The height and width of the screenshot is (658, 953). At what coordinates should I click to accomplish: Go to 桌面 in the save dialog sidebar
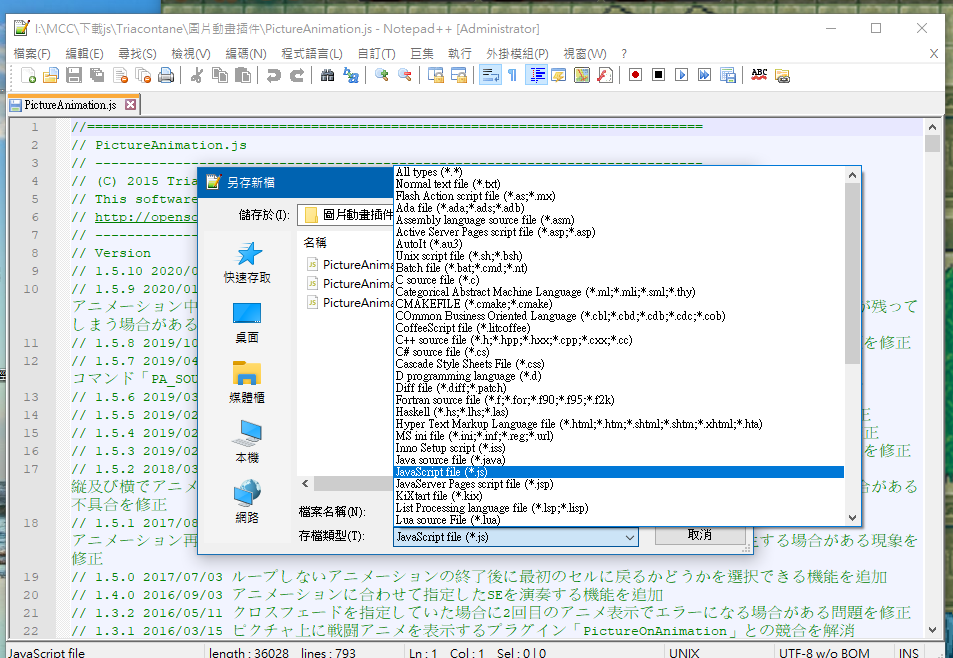coord(247,323)
